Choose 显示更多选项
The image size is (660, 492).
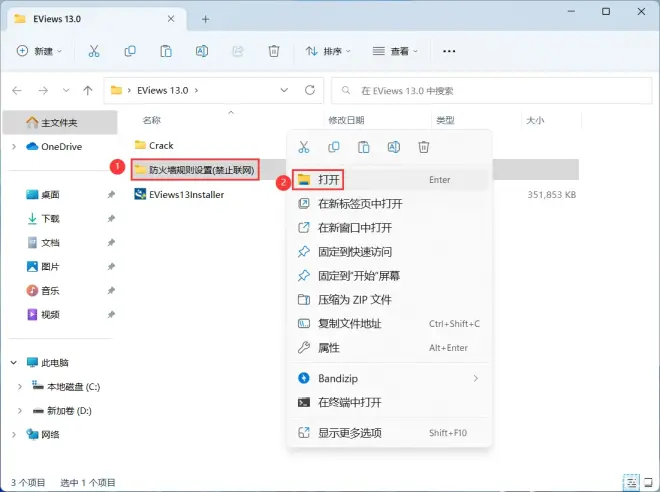pos(389,433)
